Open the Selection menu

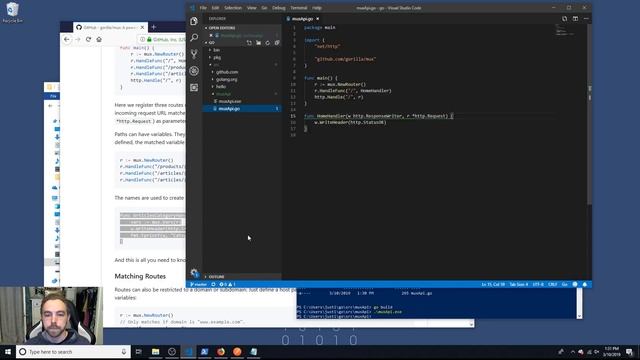[x=233, y=8]
